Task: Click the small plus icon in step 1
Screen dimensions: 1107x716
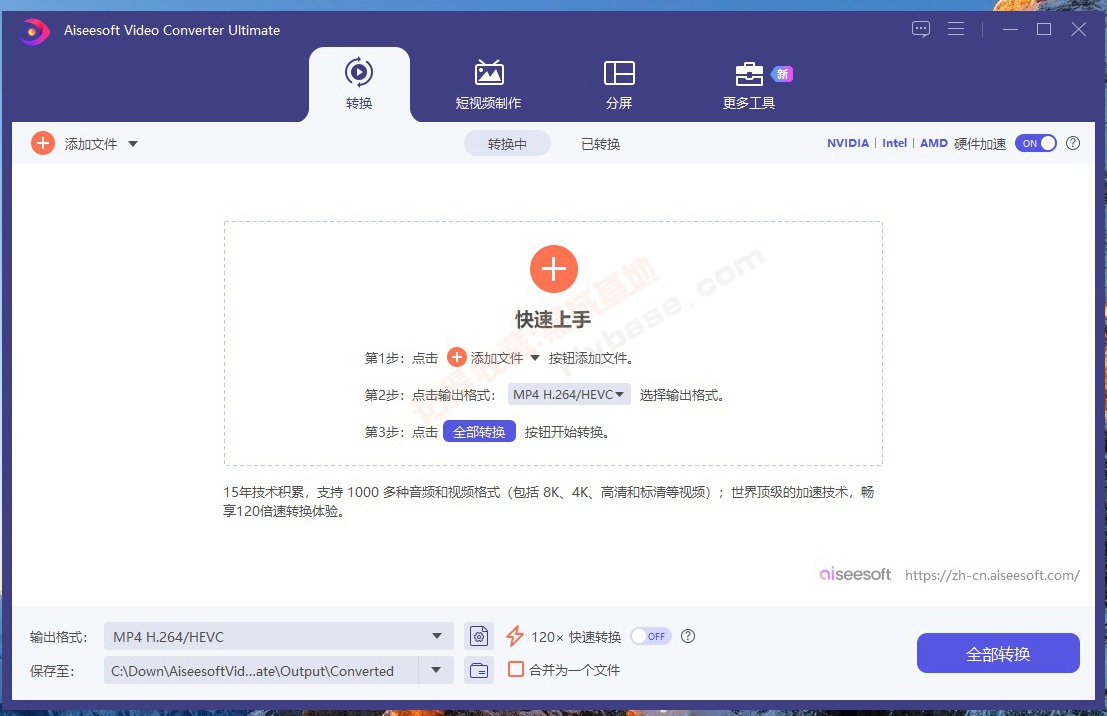Action: tap(457, 357)
